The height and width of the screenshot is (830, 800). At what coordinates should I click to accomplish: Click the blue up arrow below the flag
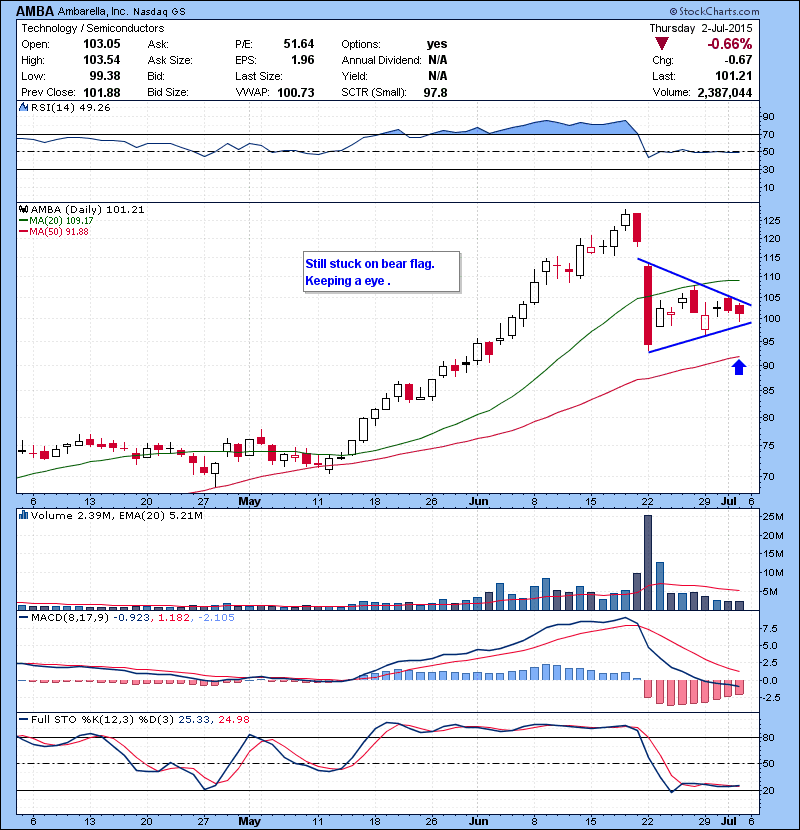(739, 367)
